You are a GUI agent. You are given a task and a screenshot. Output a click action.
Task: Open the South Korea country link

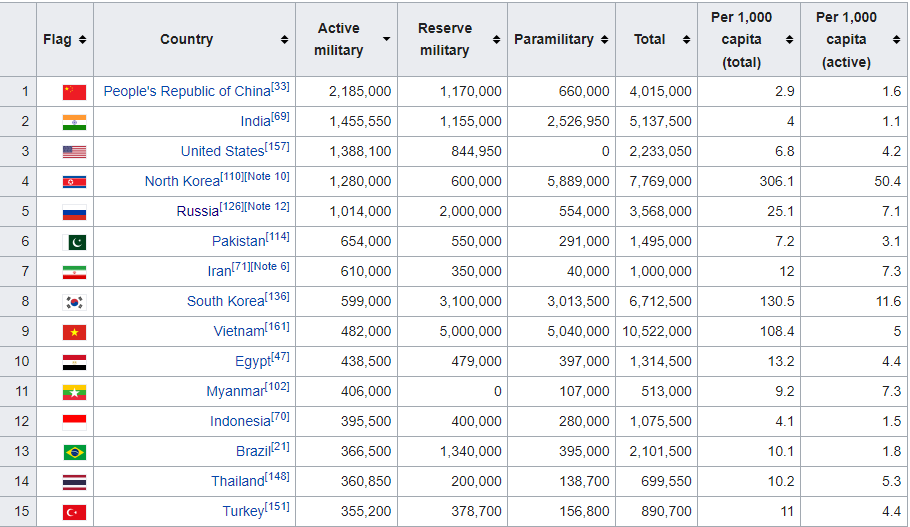click(226, 302)
